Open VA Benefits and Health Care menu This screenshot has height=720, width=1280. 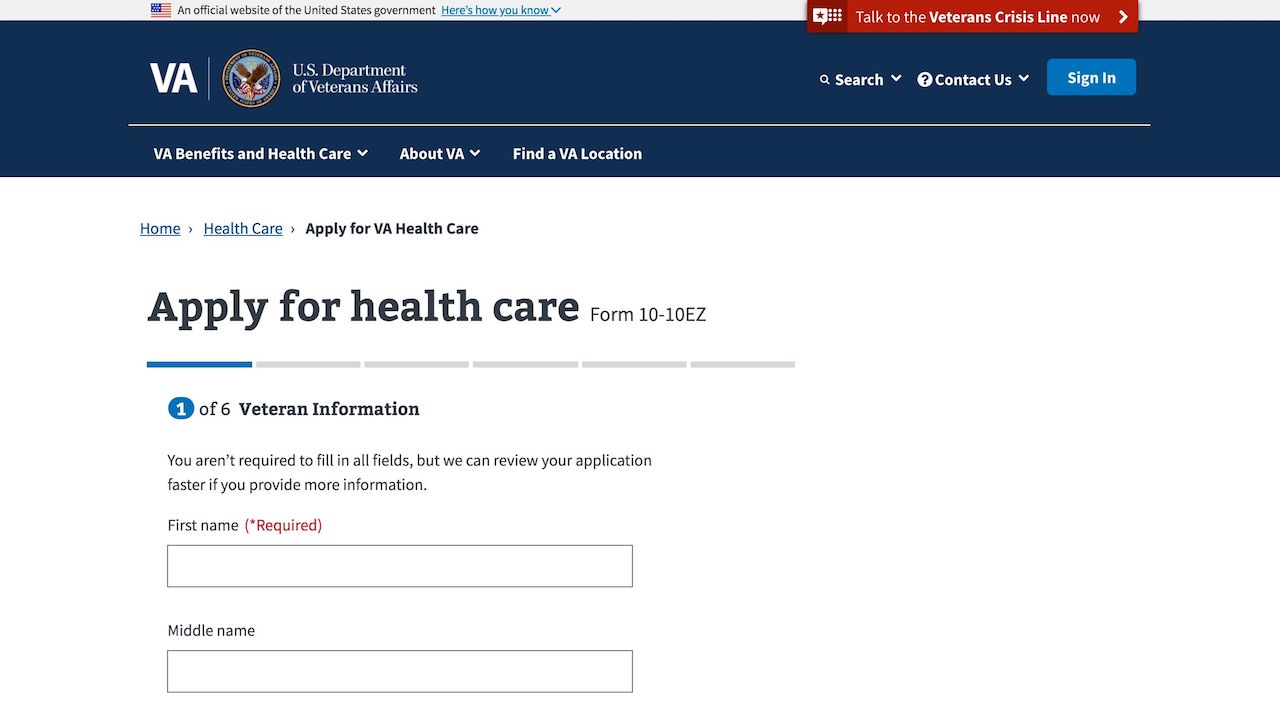[x=260, y=153]
